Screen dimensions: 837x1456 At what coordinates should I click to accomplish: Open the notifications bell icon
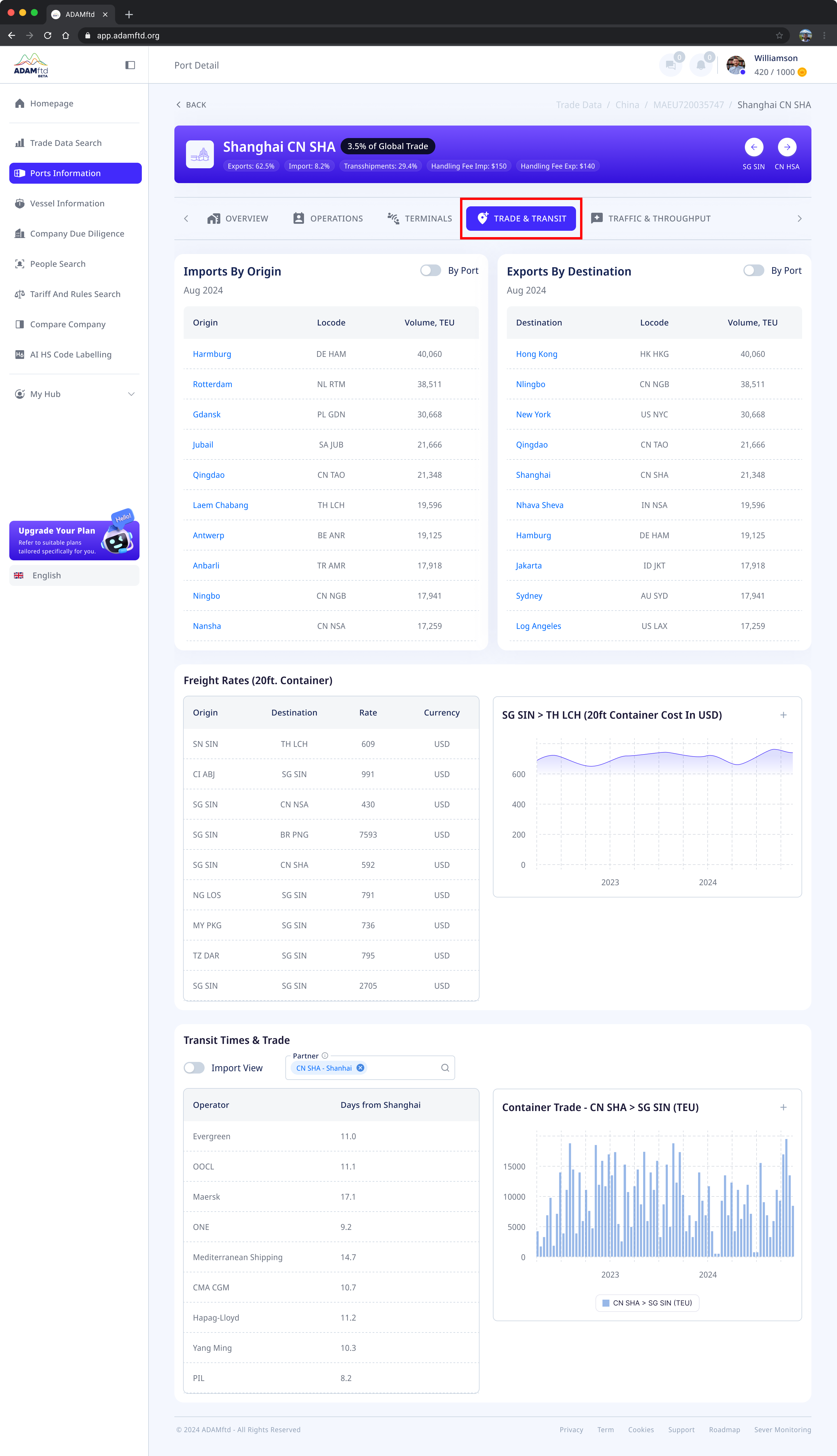point(701,65)
